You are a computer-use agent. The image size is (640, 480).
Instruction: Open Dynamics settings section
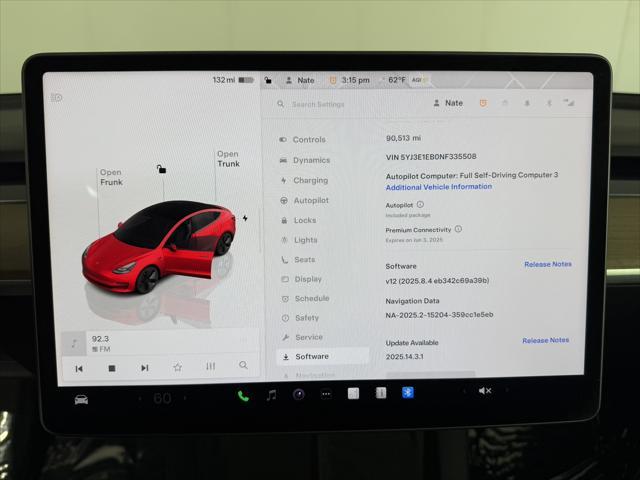tap(305, 160)
